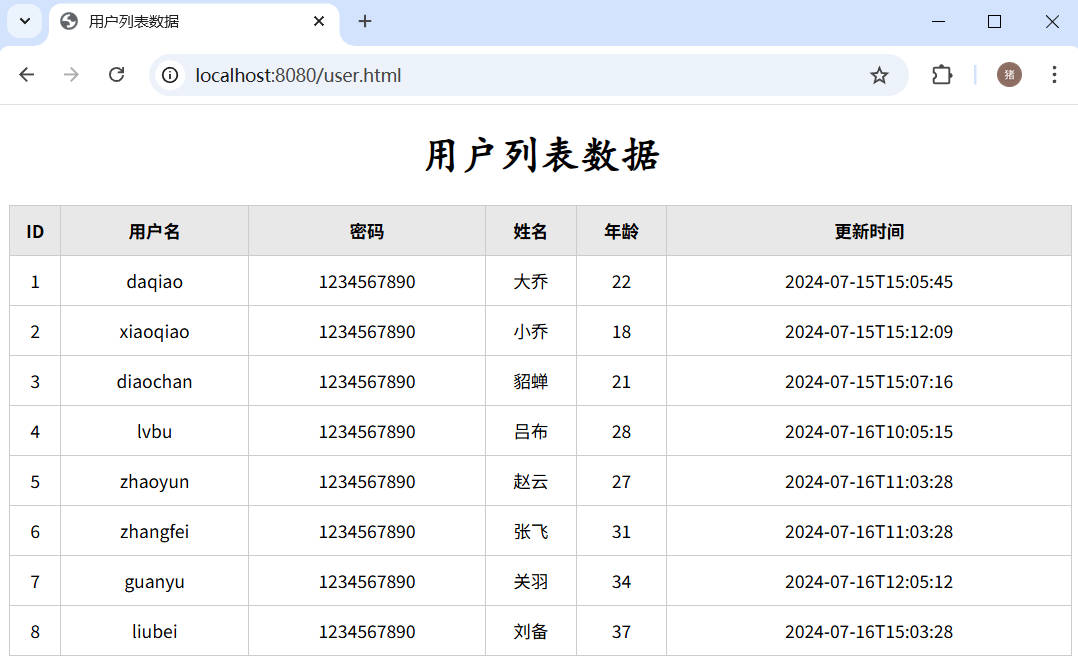Maximize the browser window
This screenshot has width=1078, height=666.
click(994, 21)
